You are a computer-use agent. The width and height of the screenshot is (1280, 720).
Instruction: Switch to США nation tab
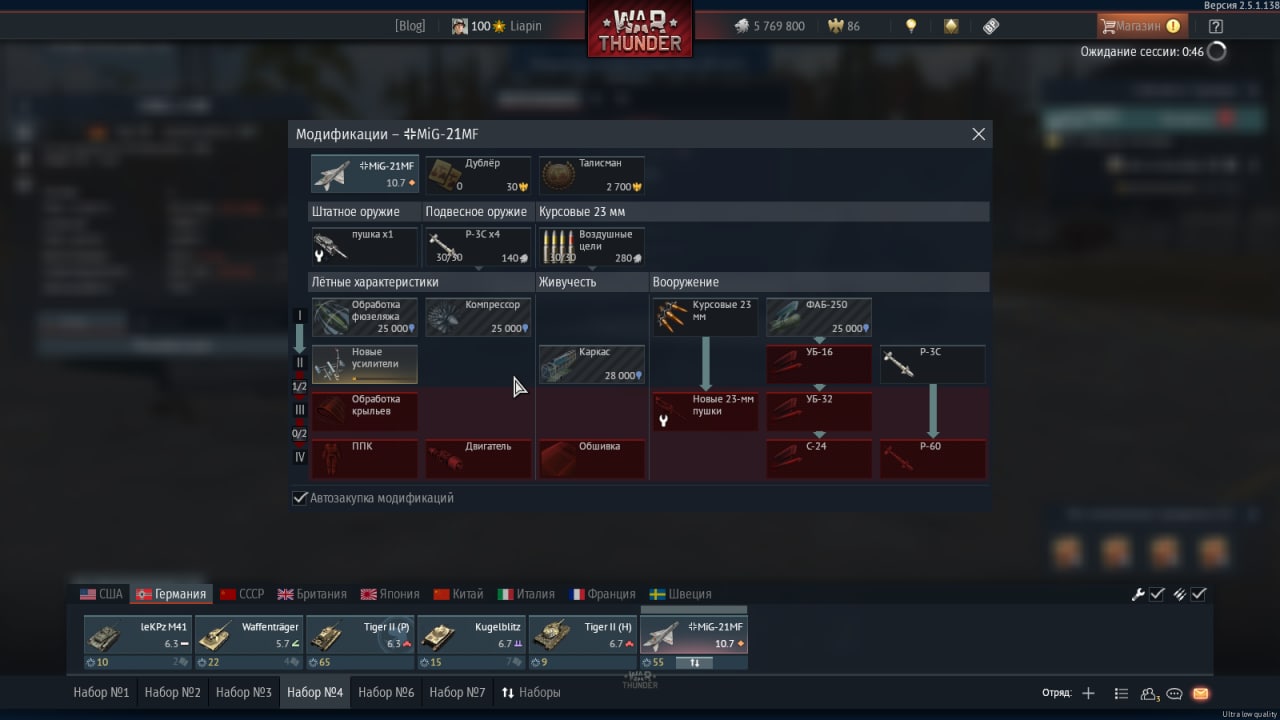click(x=101, y=594)
